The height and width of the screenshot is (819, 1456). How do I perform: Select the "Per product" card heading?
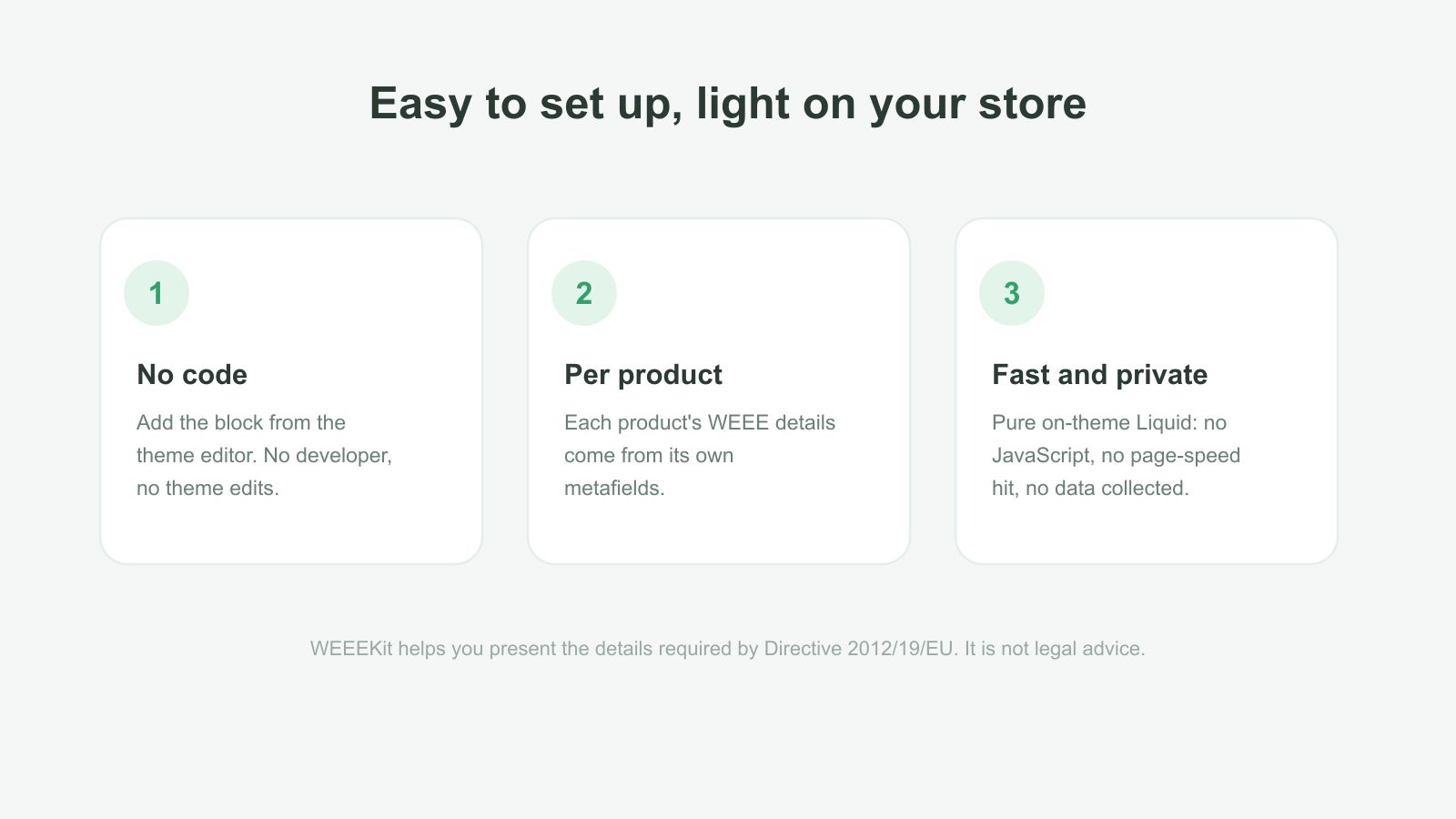click(x=643, y=374)
